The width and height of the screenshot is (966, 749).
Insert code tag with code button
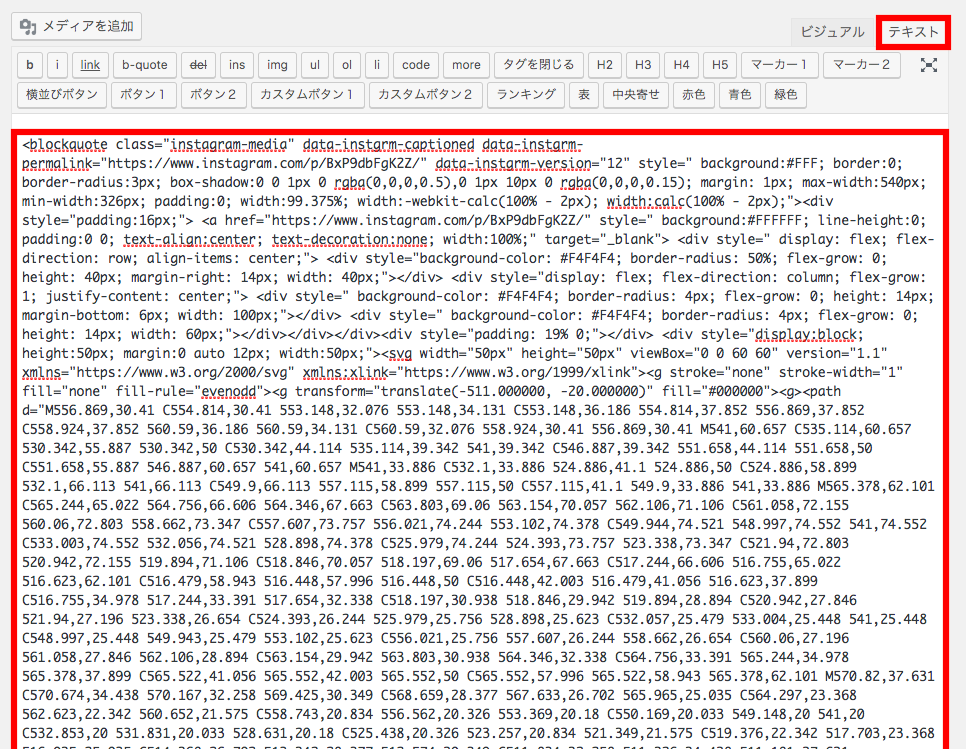tap(416, 65)
